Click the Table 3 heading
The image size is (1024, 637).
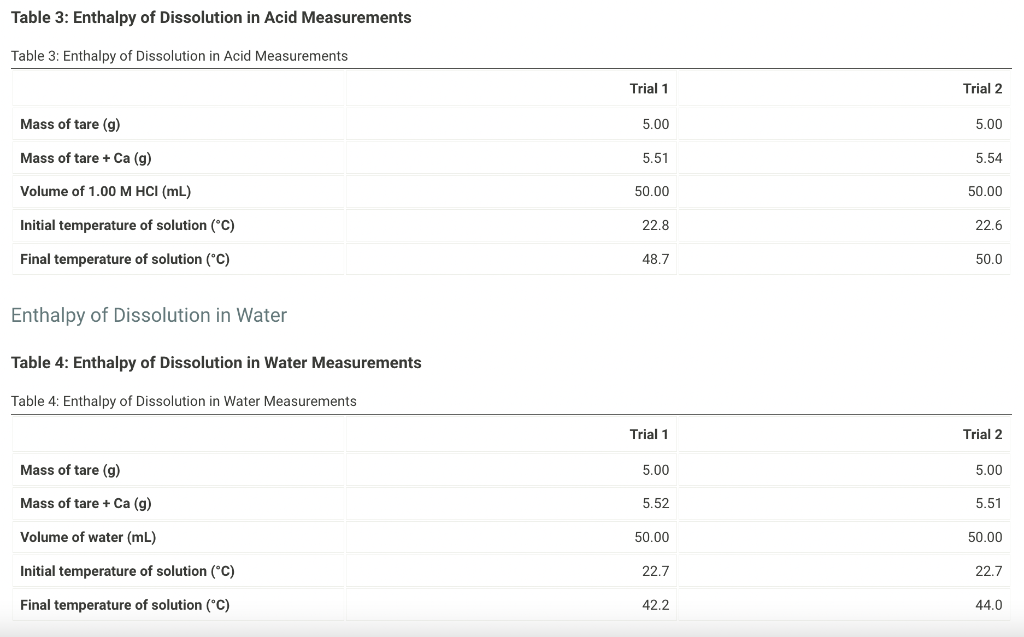coord(210,17)
